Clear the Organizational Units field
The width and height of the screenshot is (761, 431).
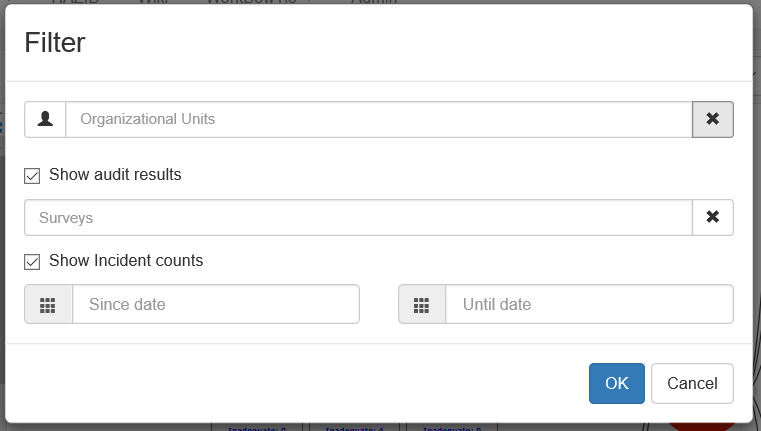pos(712,119)
